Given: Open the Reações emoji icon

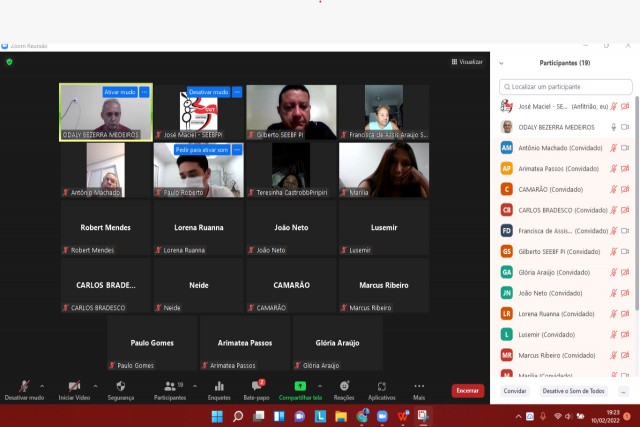Looking at the screenshot, I should pyautogui.click(x=344, y=386).
